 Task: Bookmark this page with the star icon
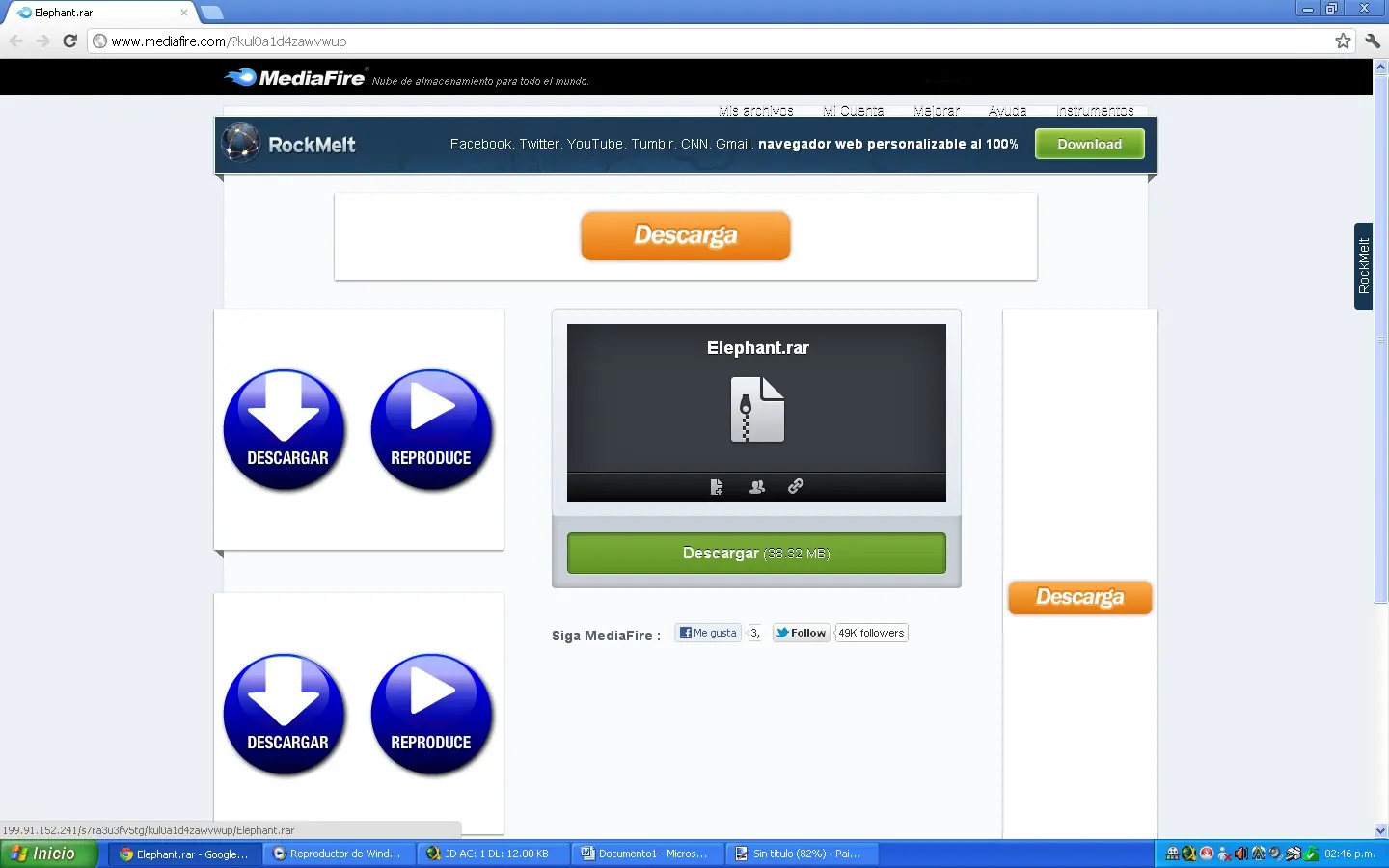(1343, 41)
